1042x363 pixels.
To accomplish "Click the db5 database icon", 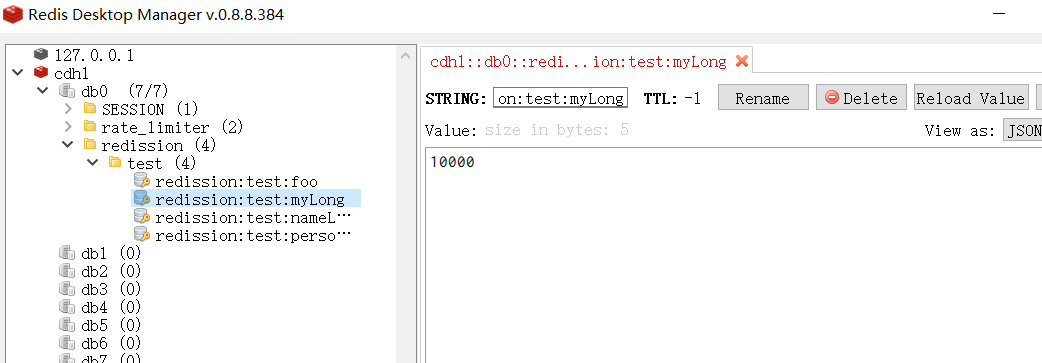I will pyautogui.click(x=66, y=324).
